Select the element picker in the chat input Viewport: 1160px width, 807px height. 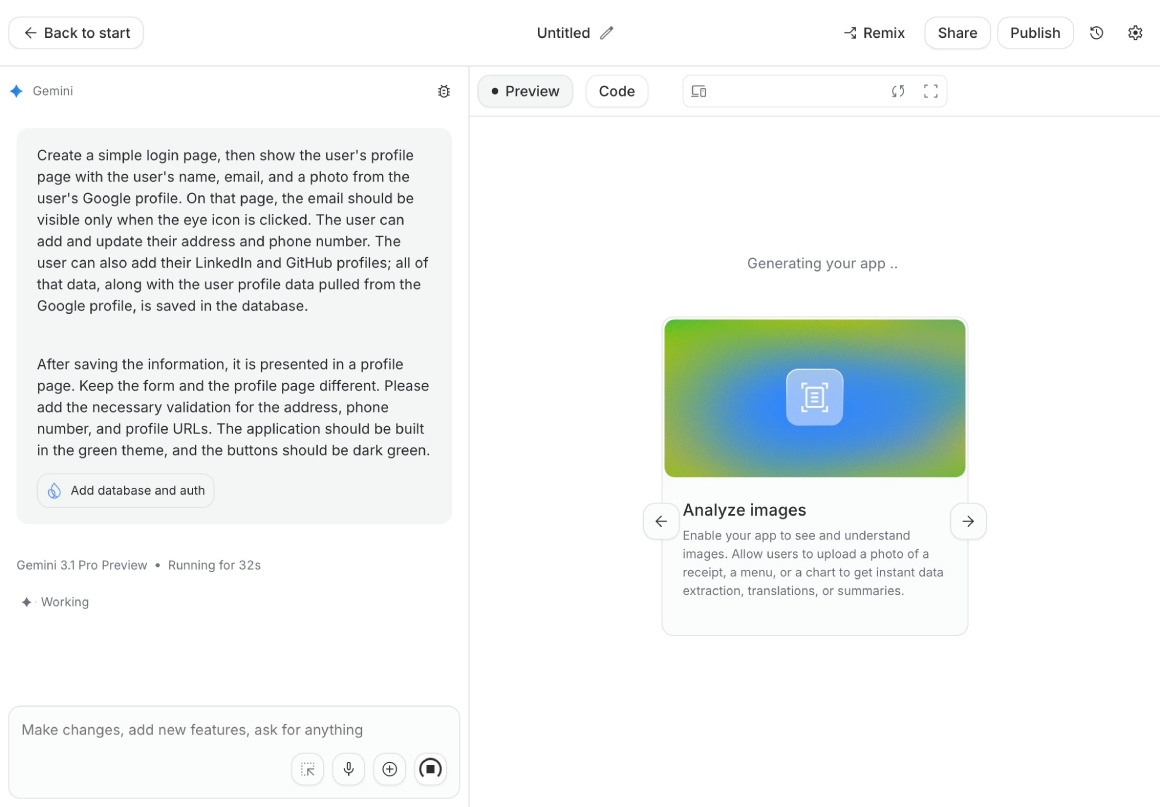[x=307, y=769]
